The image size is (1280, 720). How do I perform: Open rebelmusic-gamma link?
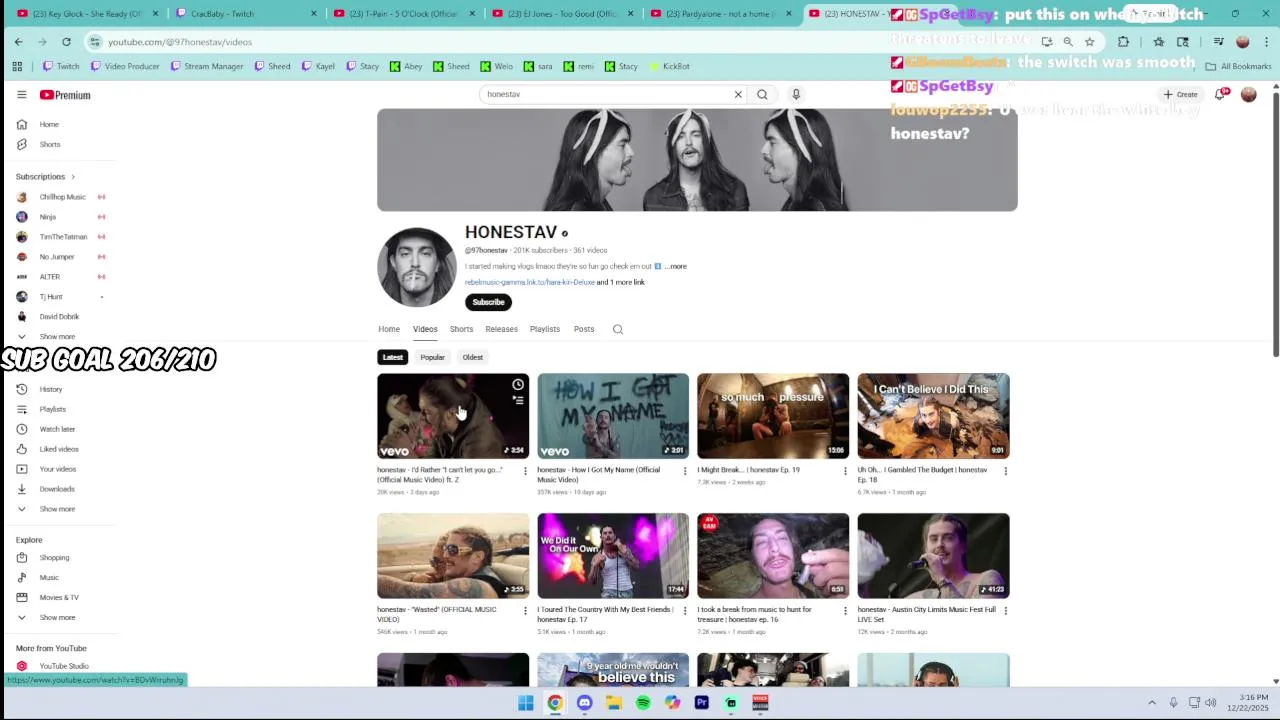click(x=530, y=282)
